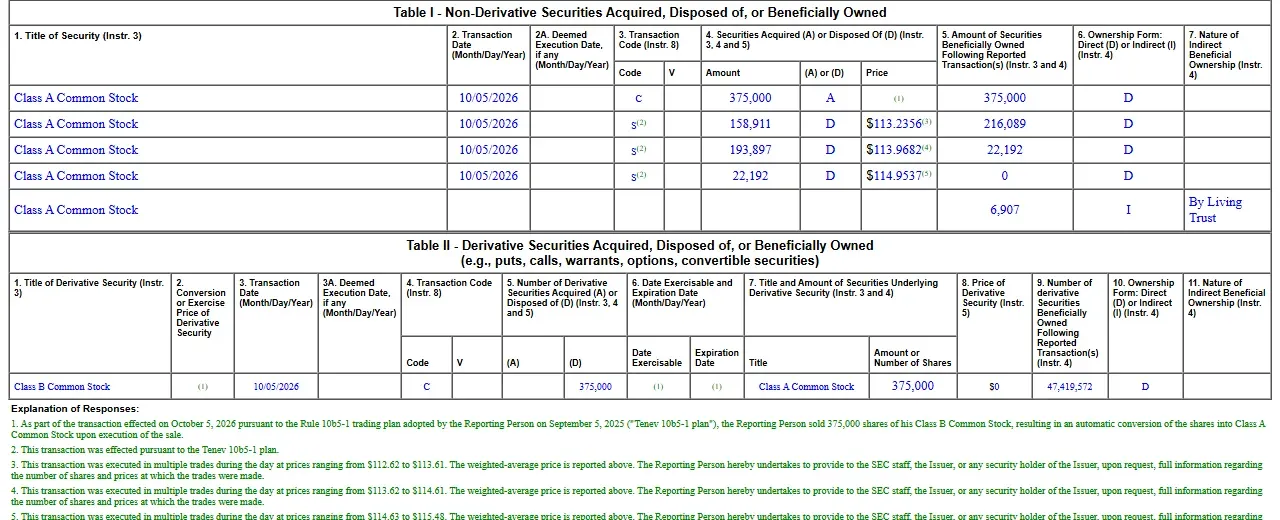Click transaction date in the 193,897 row
The height and width of the screenshot is (520, 1280).
[489, 150]
